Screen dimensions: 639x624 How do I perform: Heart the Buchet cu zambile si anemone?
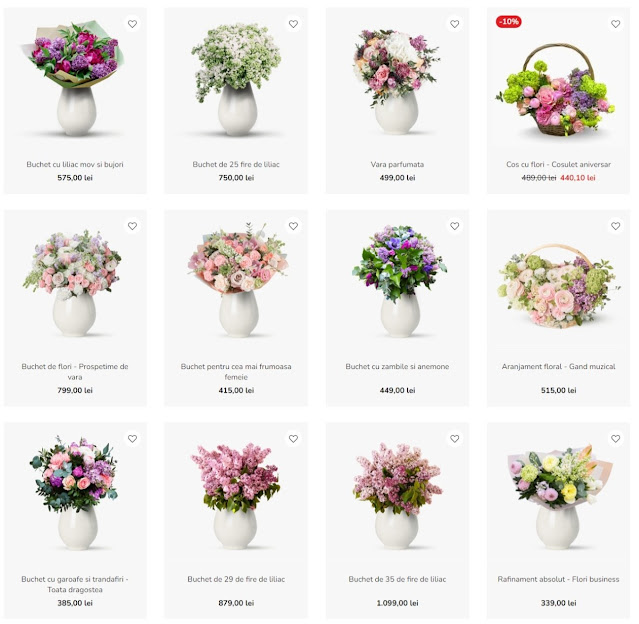[455, 226]
